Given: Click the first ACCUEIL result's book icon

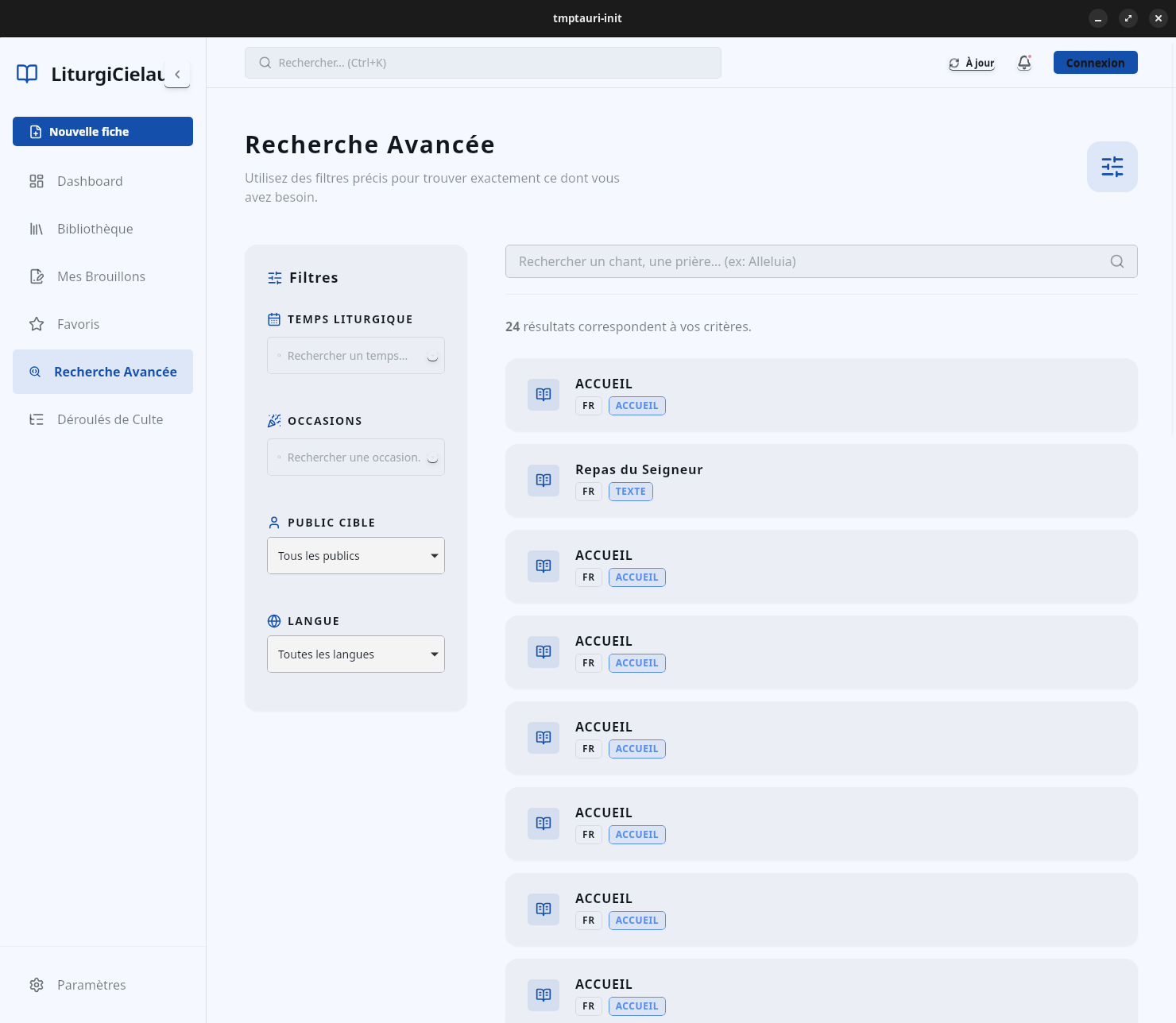Looking at the screenshot, I should pyautogui.click(x=544, y=395).
